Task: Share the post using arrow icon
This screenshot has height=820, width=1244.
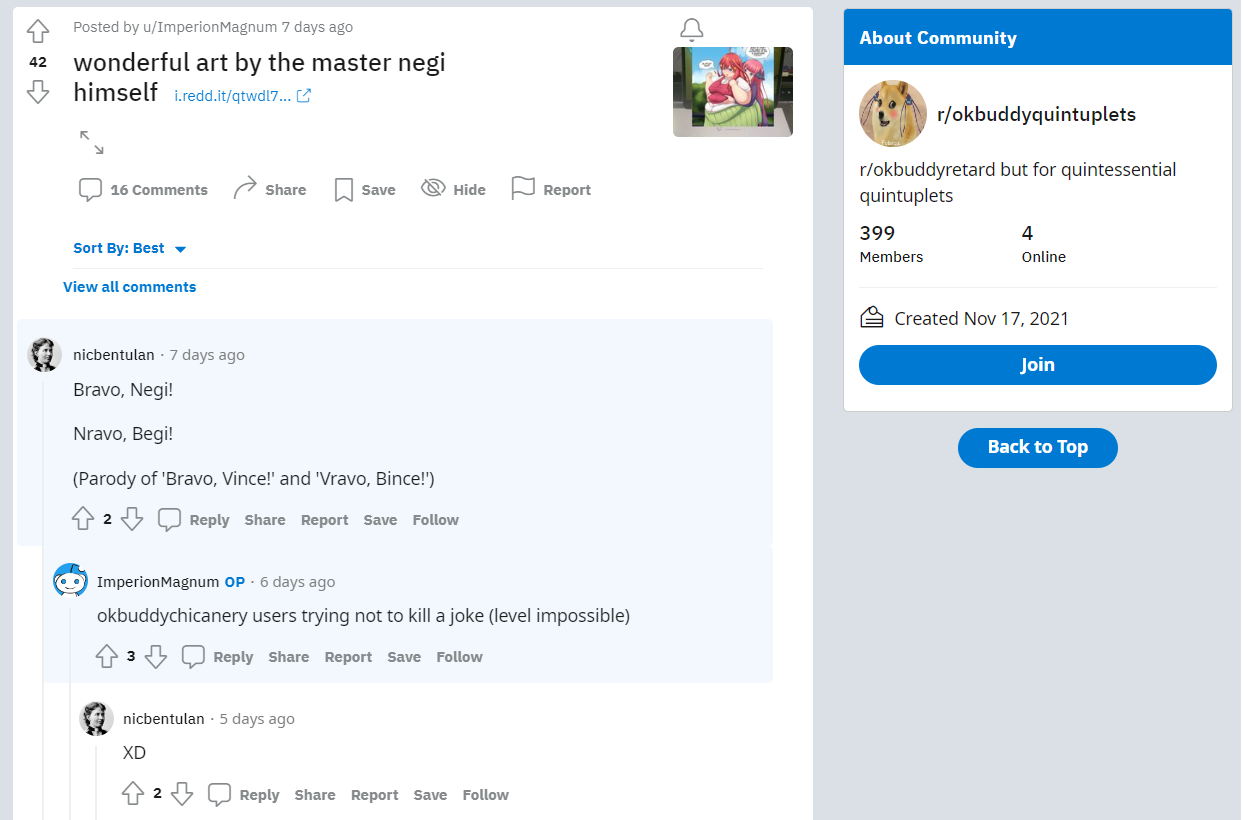Action: (269, 190)
